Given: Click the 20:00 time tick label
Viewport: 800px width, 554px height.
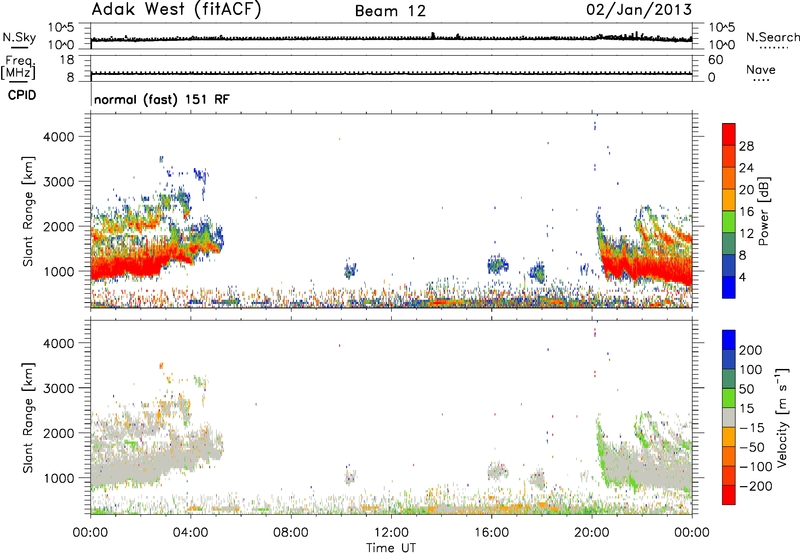Looking at the screenshot, I should tap(591, 533).
